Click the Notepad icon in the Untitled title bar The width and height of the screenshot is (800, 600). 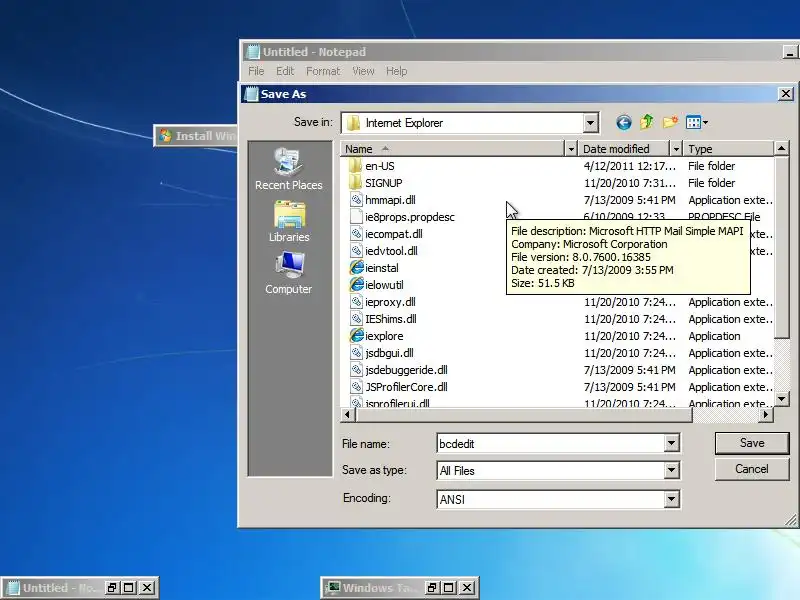tap(253, 52)
